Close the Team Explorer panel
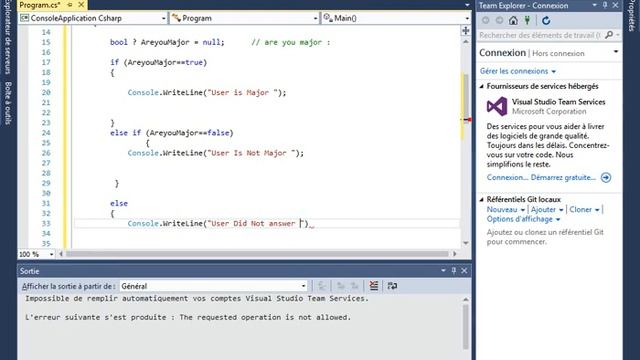Viewport: 640px width, 360px height. [x=616, y=5]
